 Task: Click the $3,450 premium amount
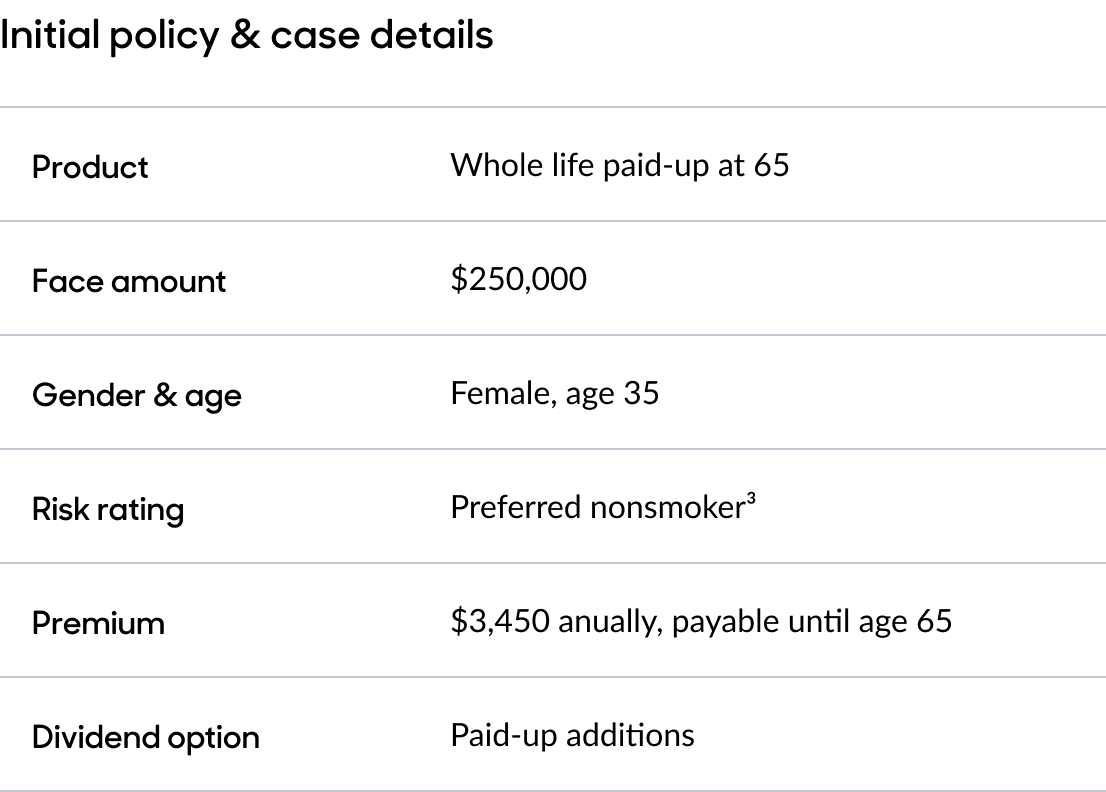point(500,621)
